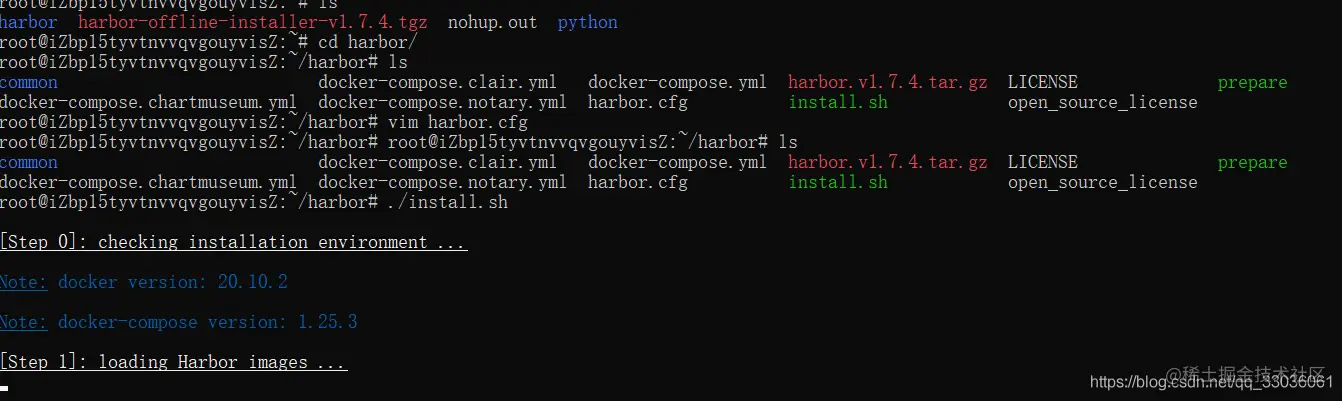The height and width of the screenshot is (401, 1342).
Task: Click harbor.cfg in the second listing
Action: 637,182
